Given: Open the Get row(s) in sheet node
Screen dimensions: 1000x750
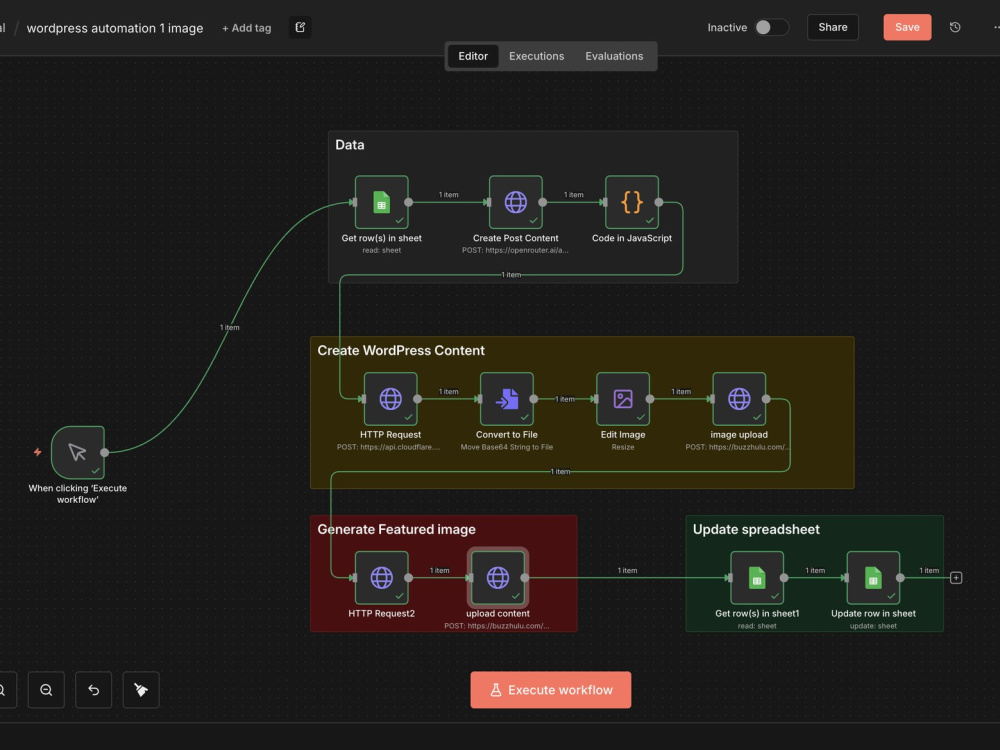Looking at the screenshot, I should pyautogui.click(x=381, y=202).
